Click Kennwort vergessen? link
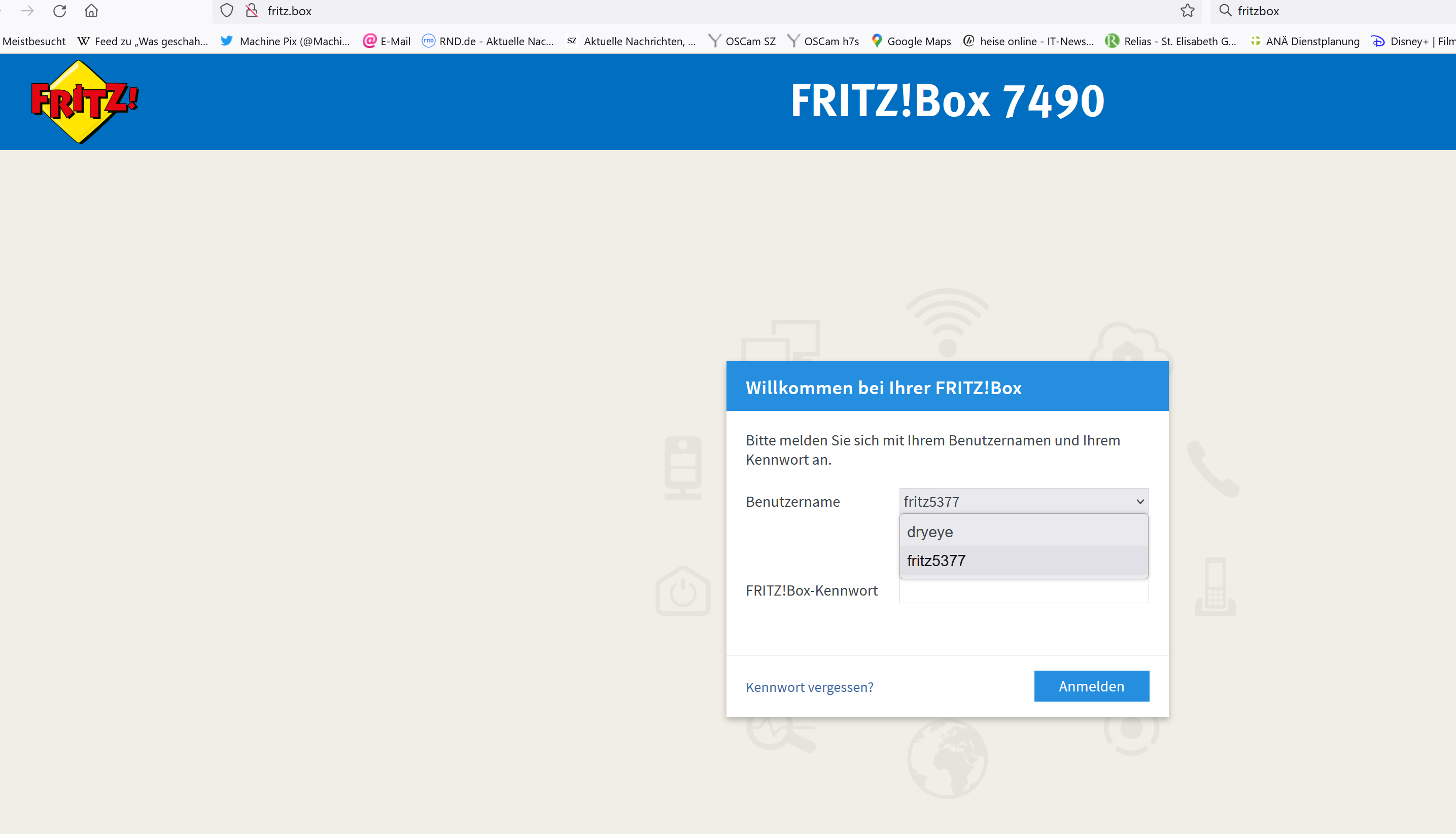This screenshot has width=1456, height=834. coord(809,687)
